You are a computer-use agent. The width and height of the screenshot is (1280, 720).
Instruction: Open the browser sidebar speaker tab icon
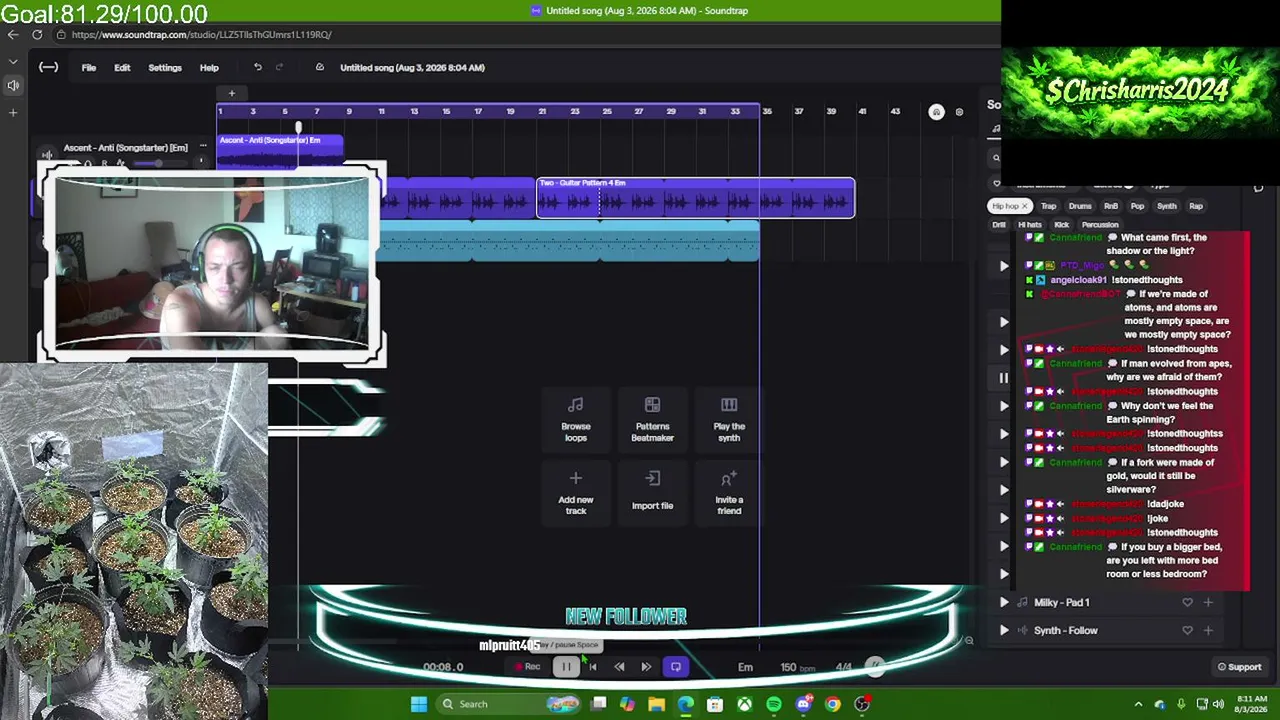[x=13, y=85]
